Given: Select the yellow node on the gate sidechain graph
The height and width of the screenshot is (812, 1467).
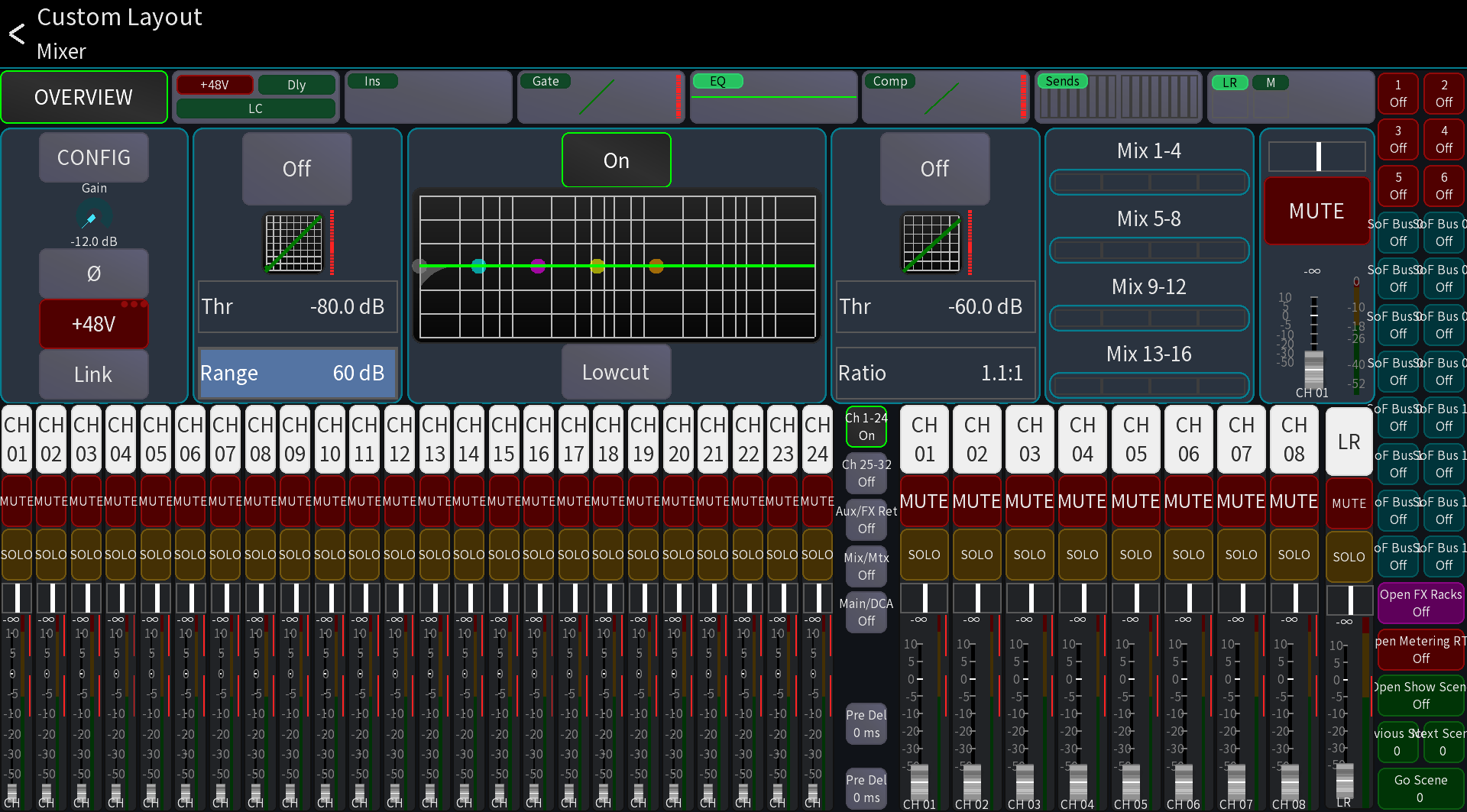Looking at the screenshot, I should click(x=597, y=267).
